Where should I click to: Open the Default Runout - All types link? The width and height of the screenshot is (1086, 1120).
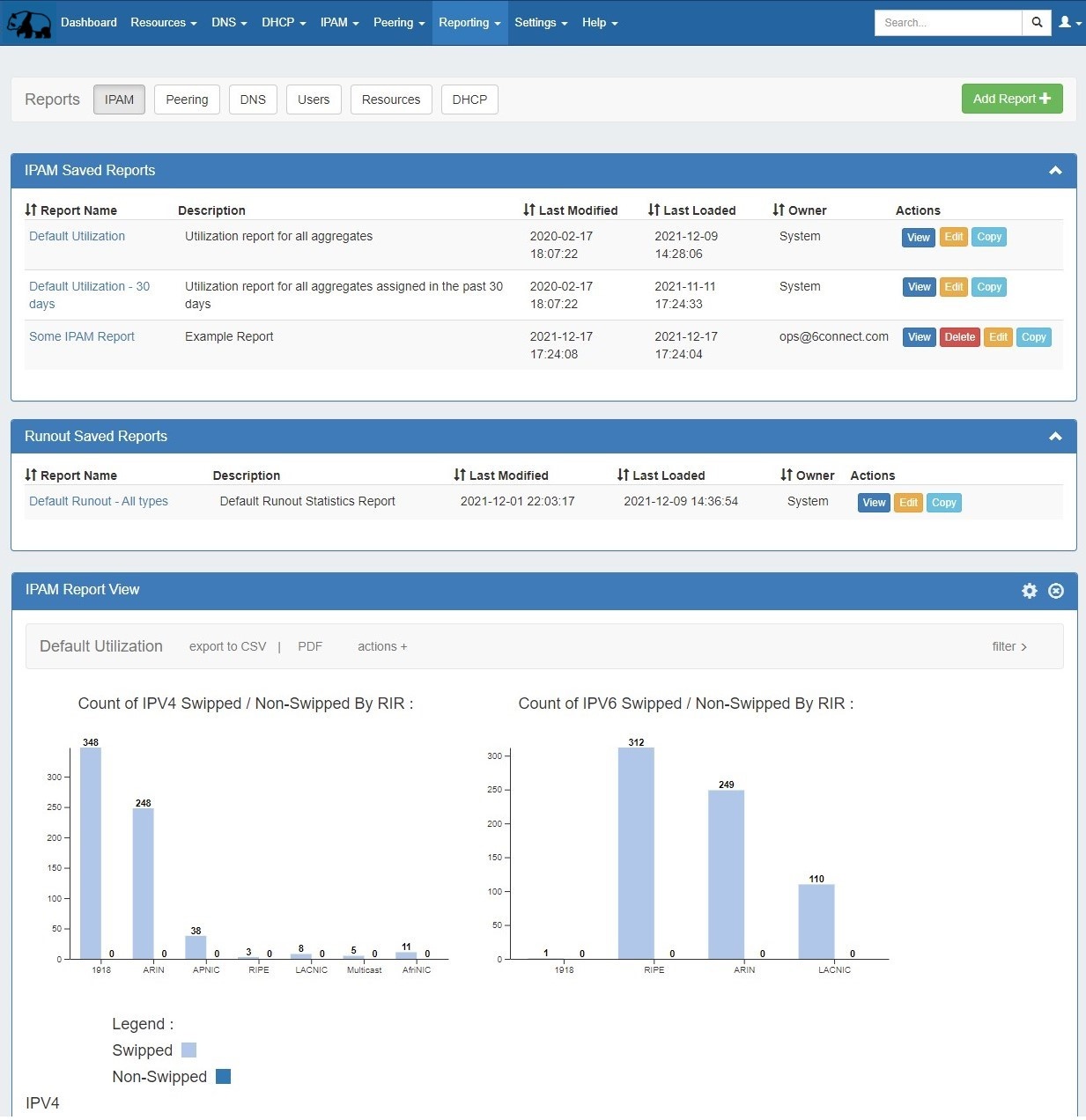99,501
